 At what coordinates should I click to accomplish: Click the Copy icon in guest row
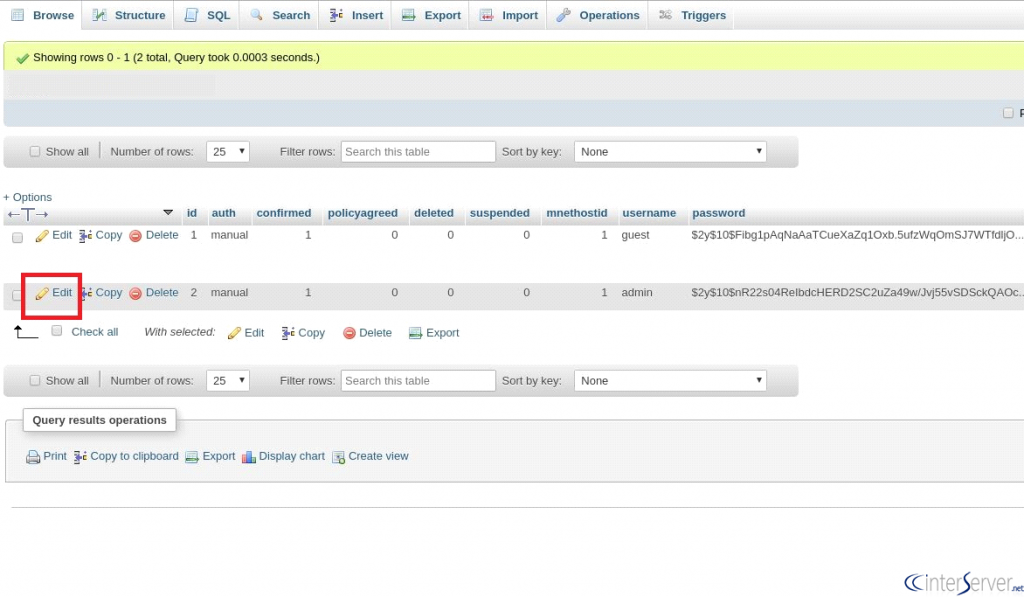click(x=86, y=236)
